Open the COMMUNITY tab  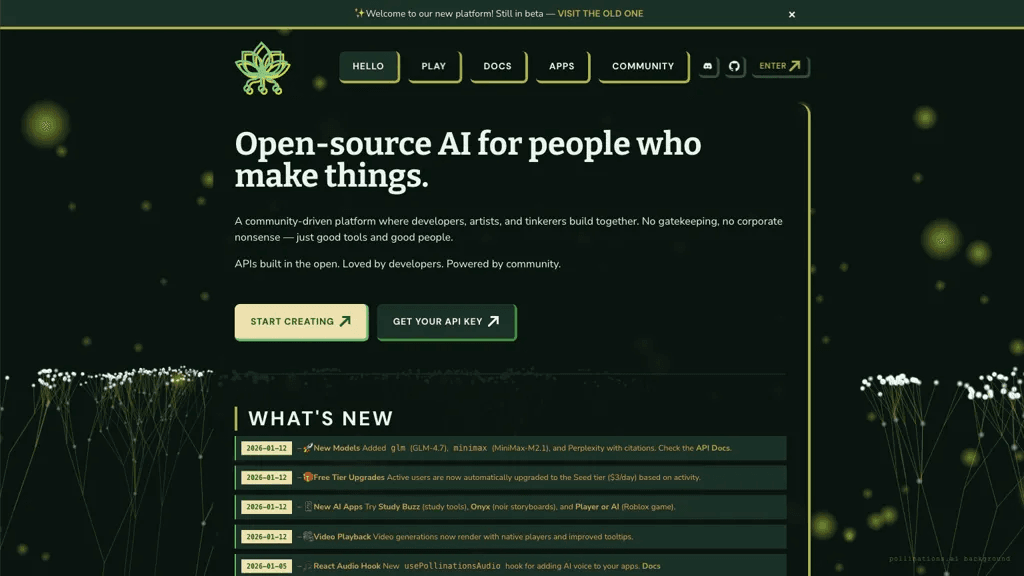(643, 66)
